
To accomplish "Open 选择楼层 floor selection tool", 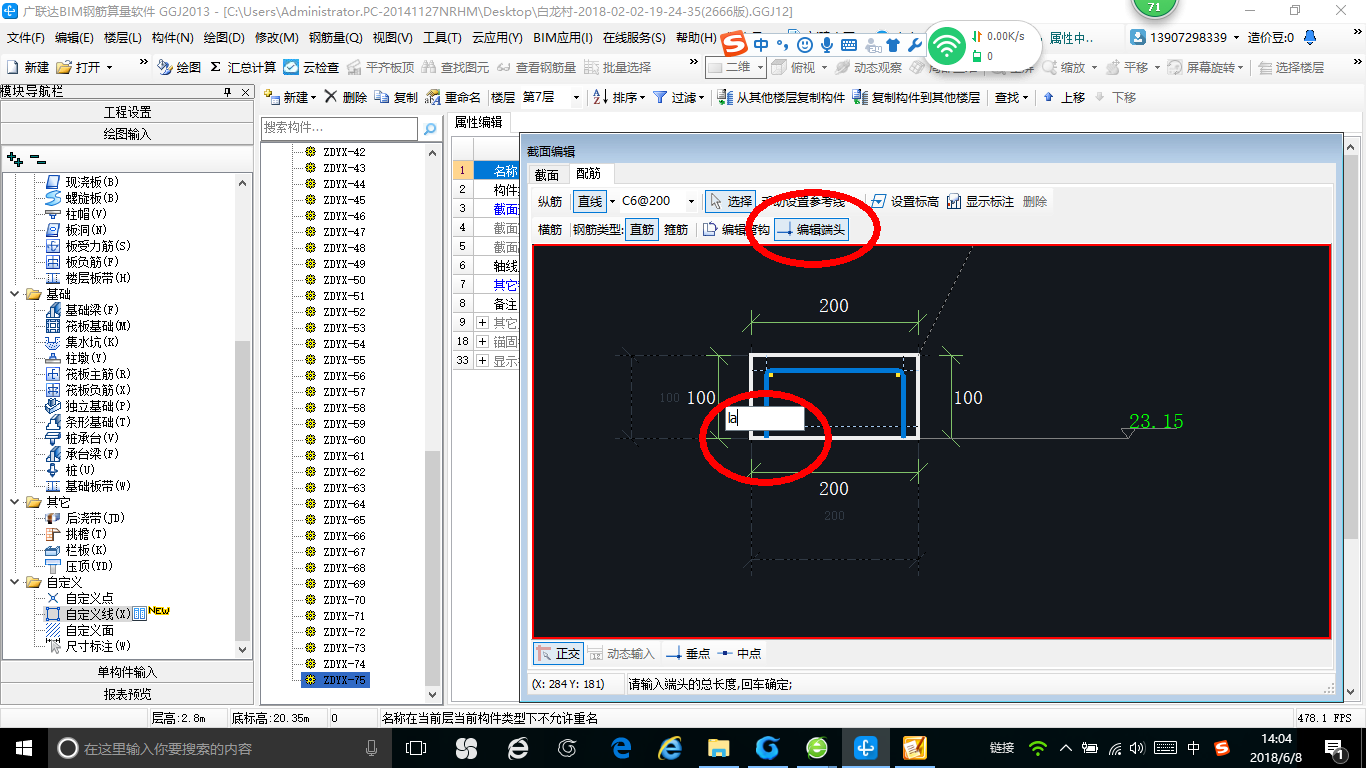I will (1291, 67).
